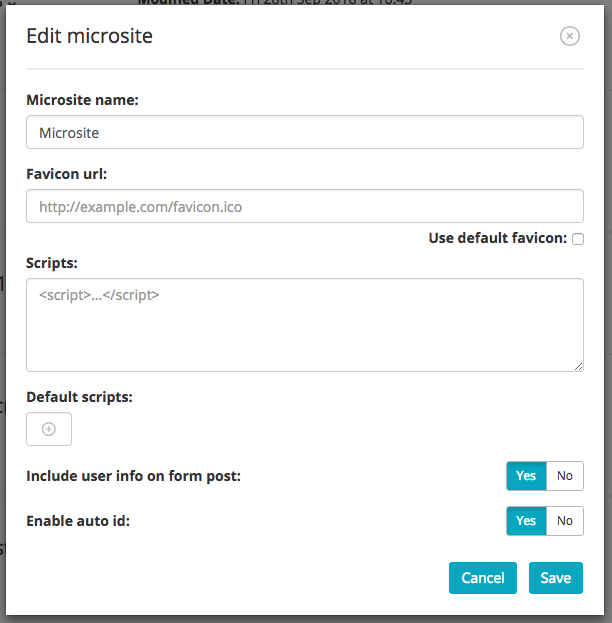Set Enable auto id to Yes
Screen dimensions: 612x623
(526, 521)
